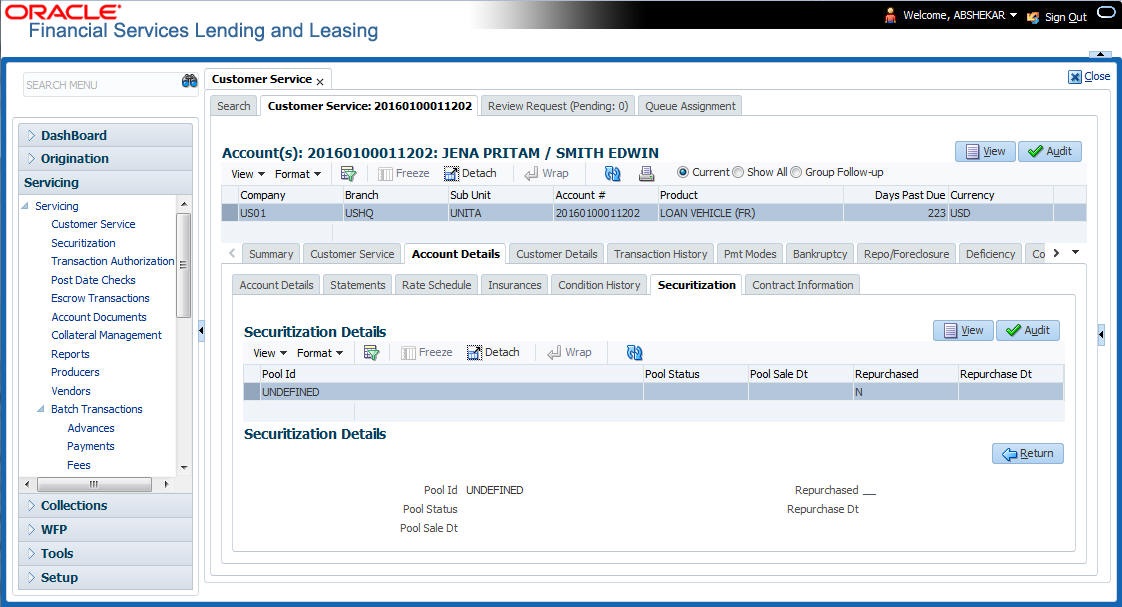1122x607 pixels.
Task: Switch to the Summary tab
Action: [x=271, y=254]
